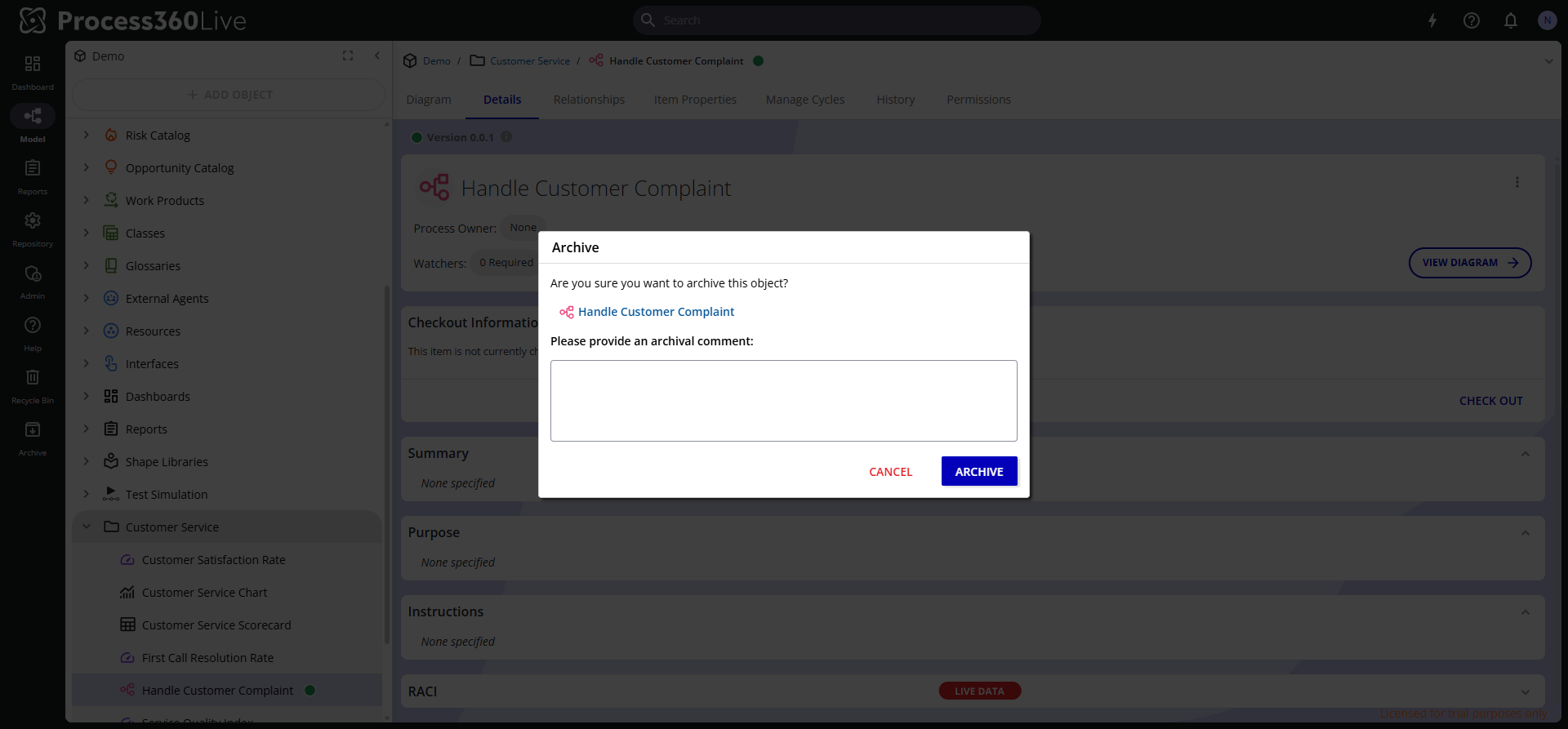
Task: Focus the archival comment text box
Action: pos(784,401)
